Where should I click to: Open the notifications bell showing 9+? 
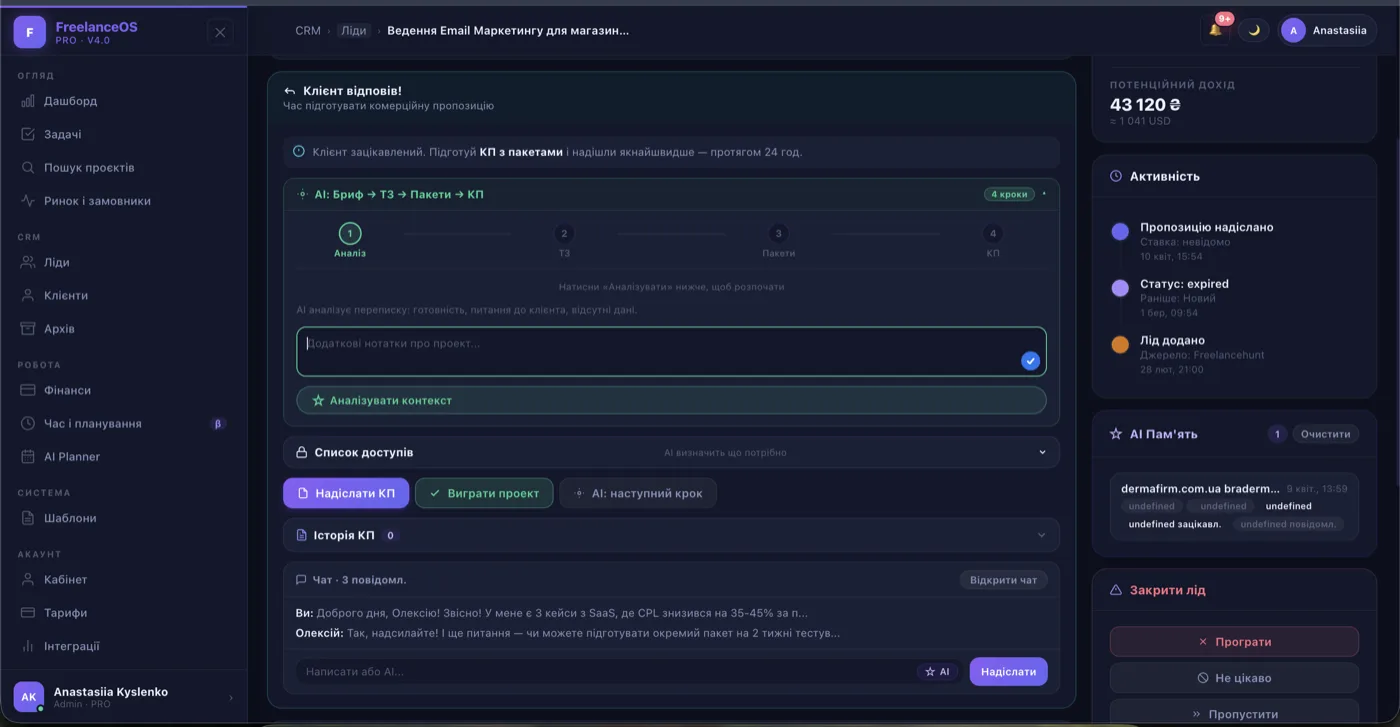1214,30
